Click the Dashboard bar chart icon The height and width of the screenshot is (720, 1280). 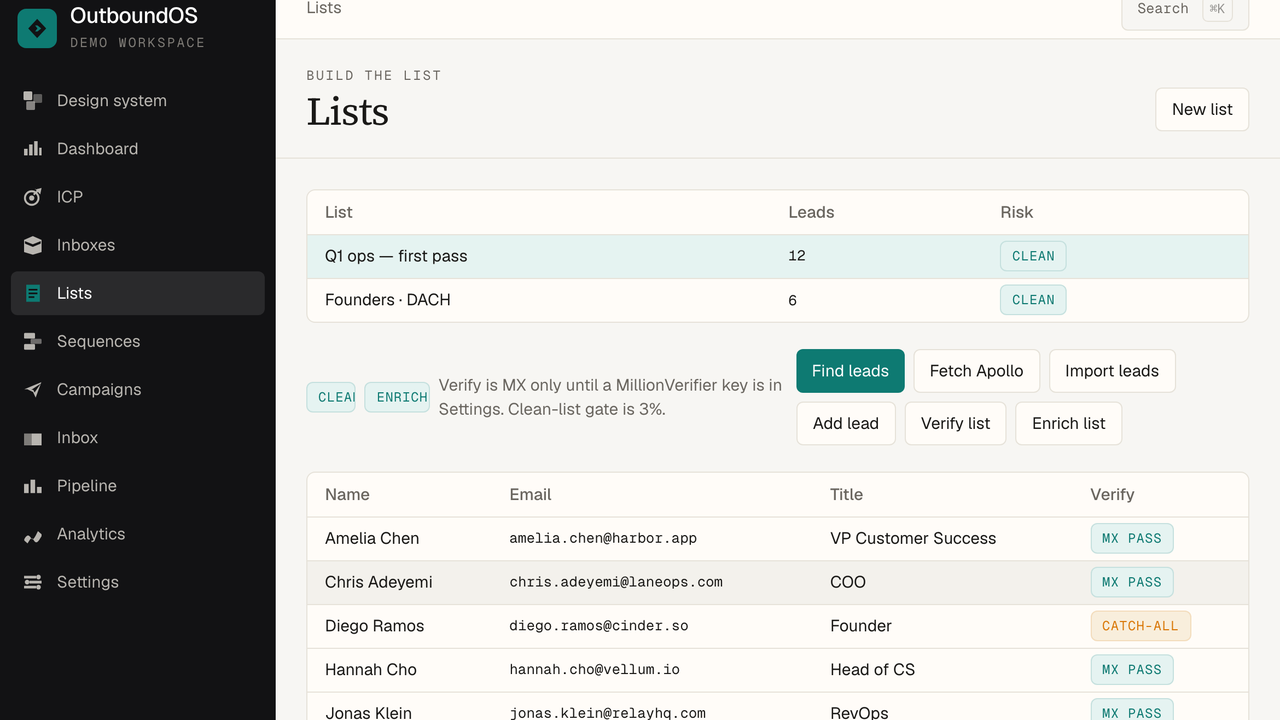tap(33, 149)
